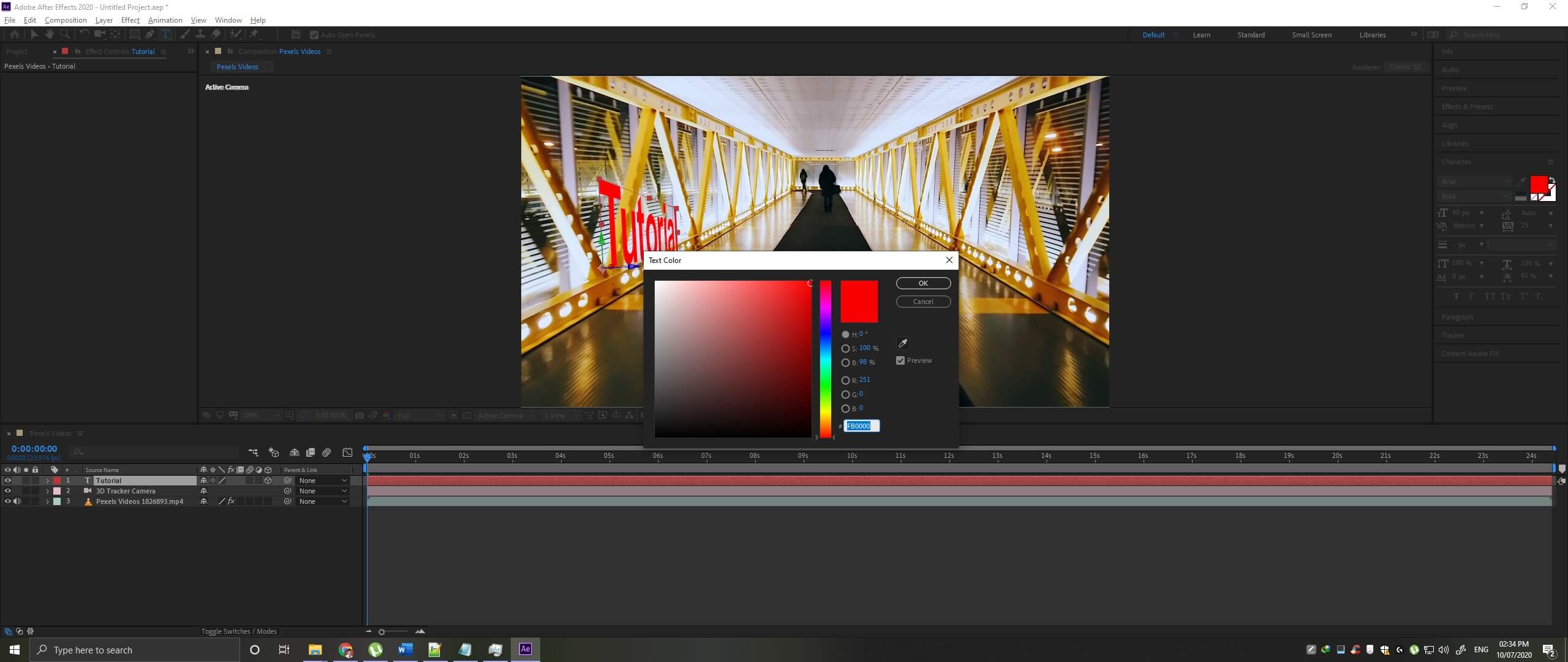Expand the 3D Tracker Camera layer

(x=47, y=491)
